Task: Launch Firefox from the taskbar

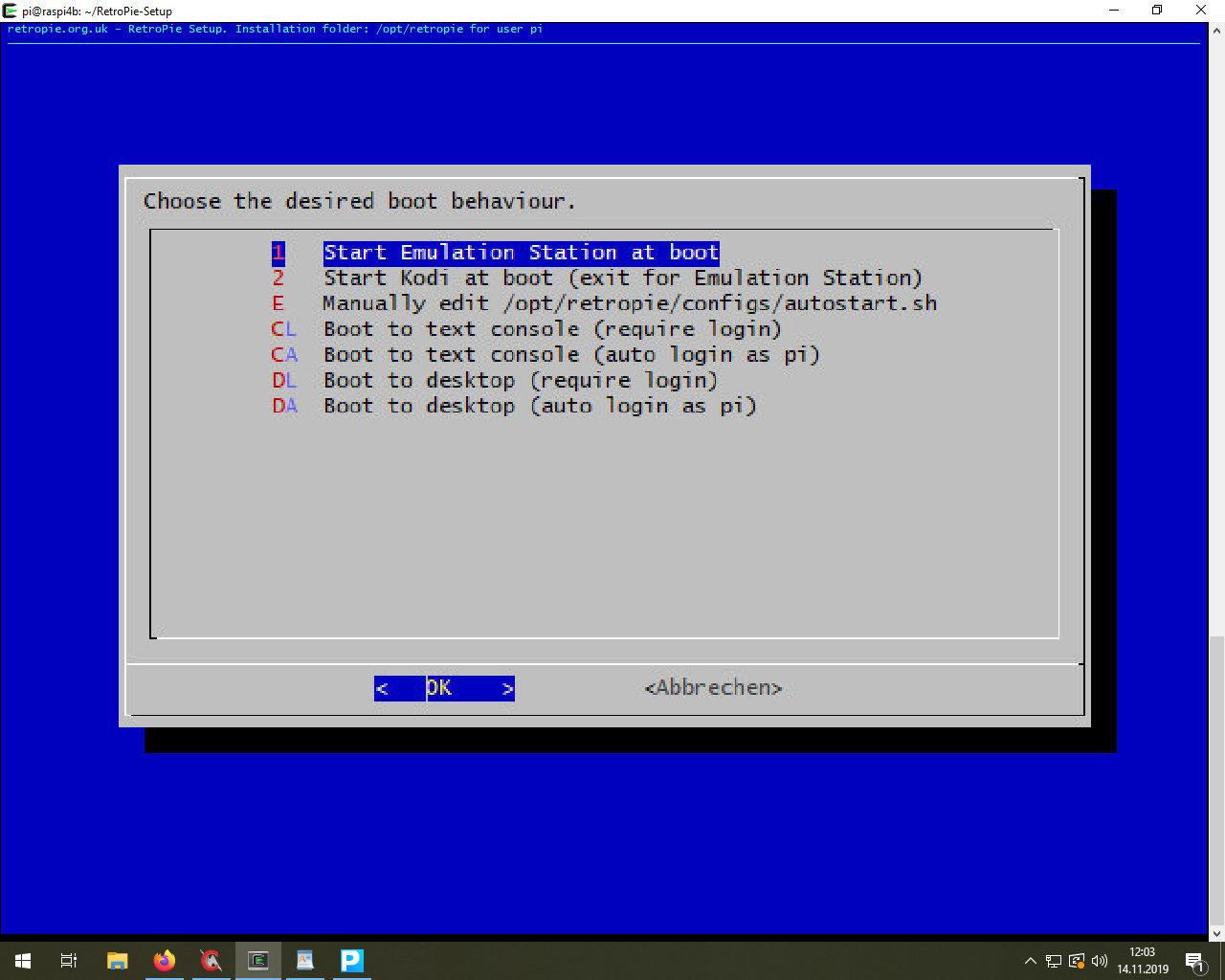Action: point(165,961)
